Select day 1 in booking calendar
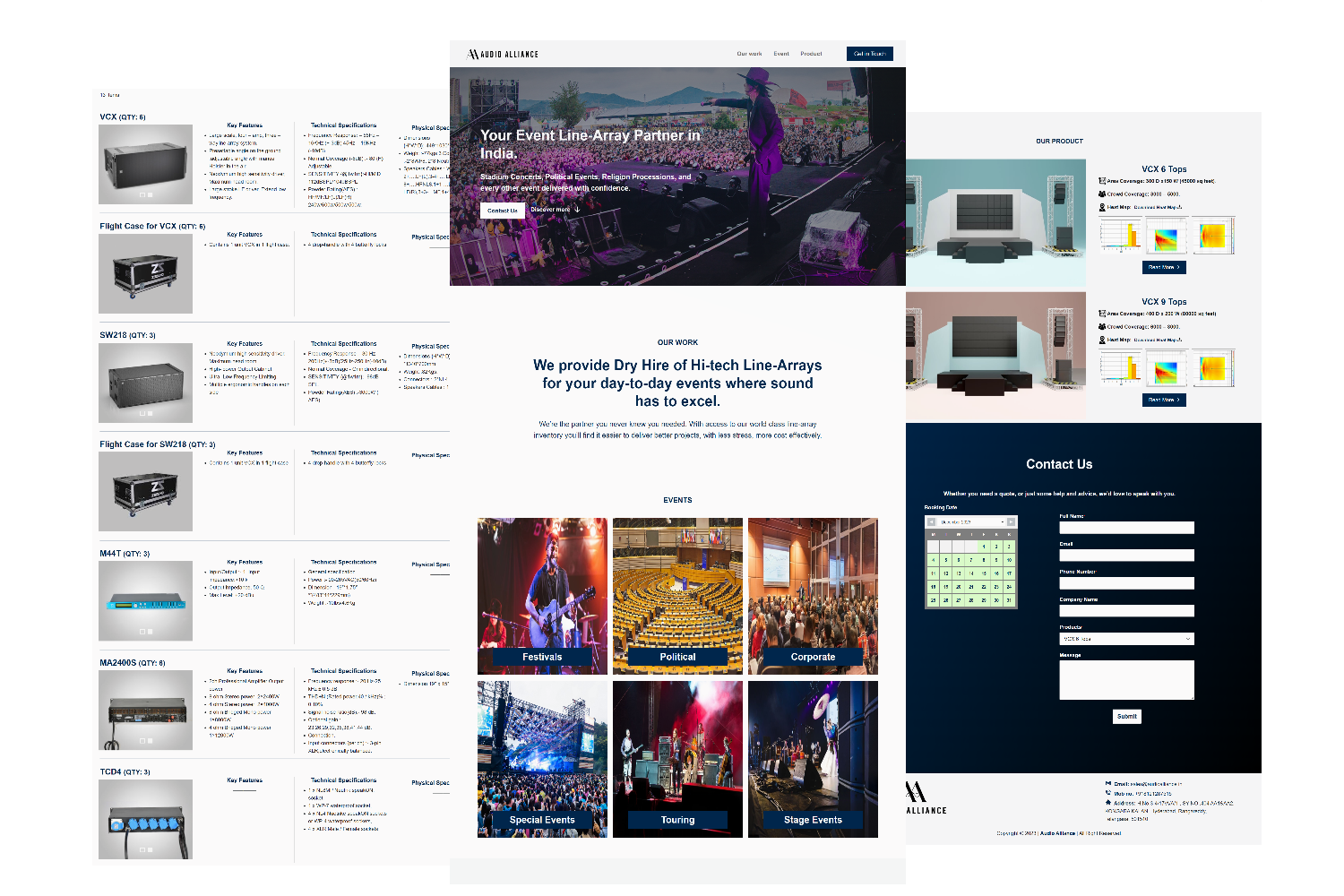This screenshot has width=1344, height=896. [x=984, y=547]
